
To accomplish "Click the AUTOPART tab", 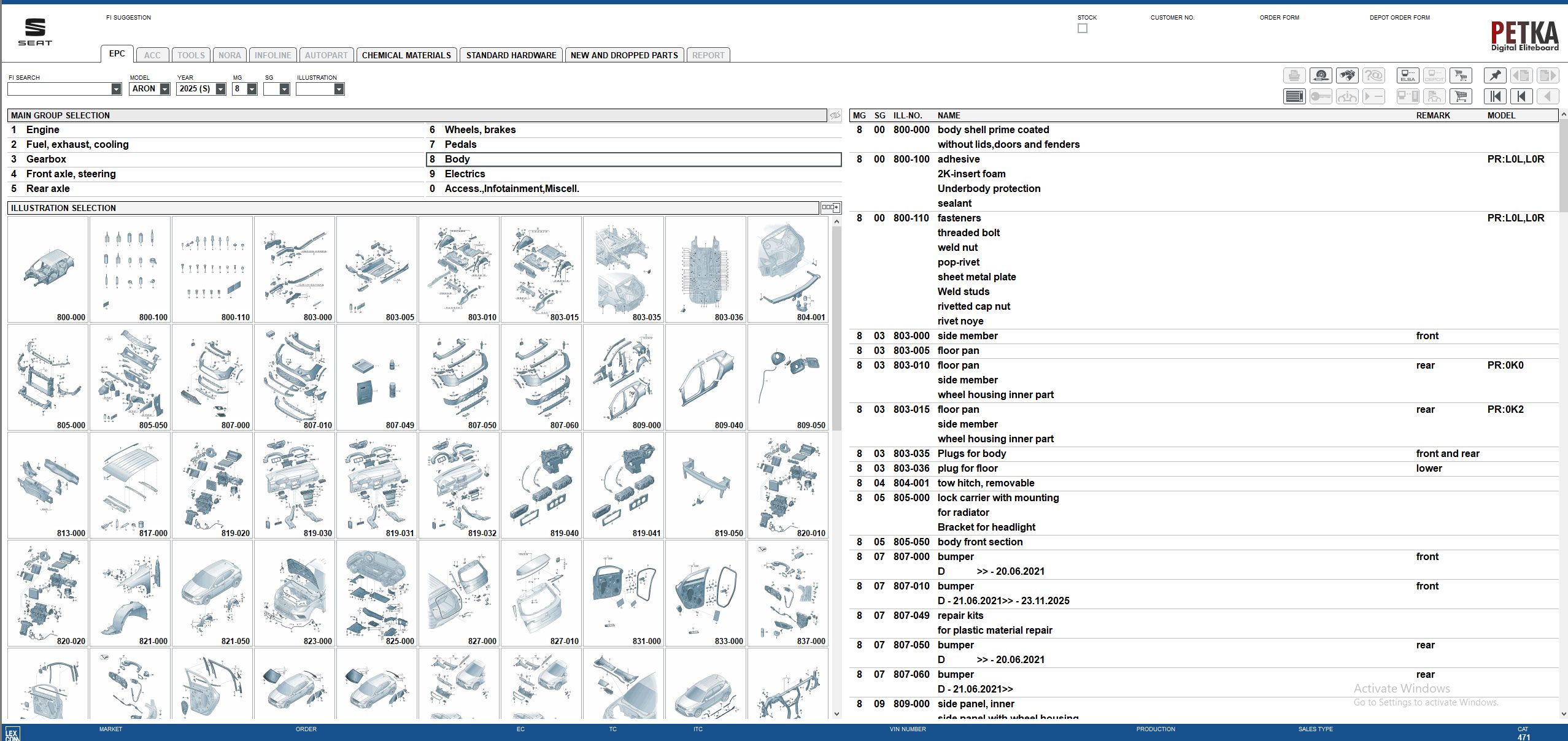I will [x=326, y=55].
